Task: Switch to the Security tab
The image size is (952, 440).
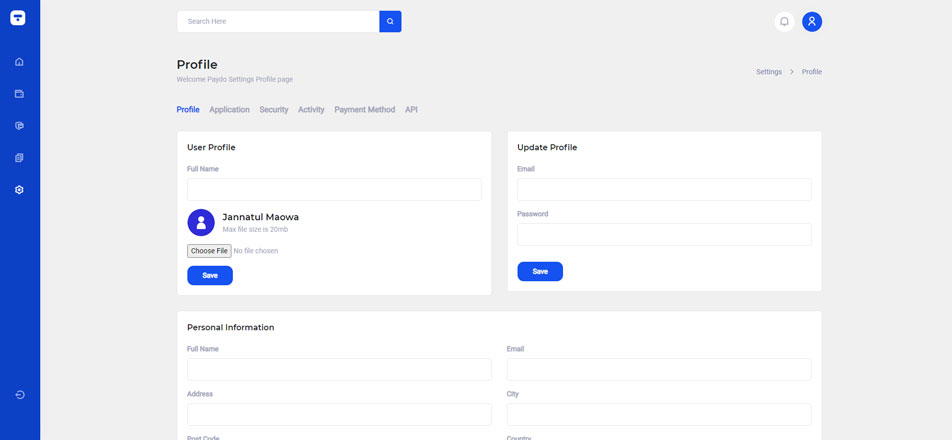Action: (274, 110)
